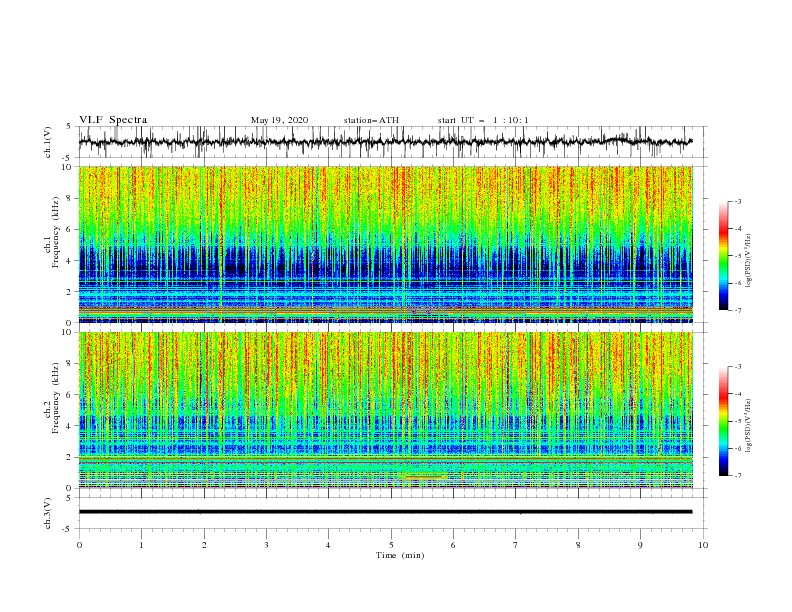Click the "-5" tick on the ch.1(V) axis
Image resolution: width=792 pixels, height=612 pixels.
click(68, 158)
